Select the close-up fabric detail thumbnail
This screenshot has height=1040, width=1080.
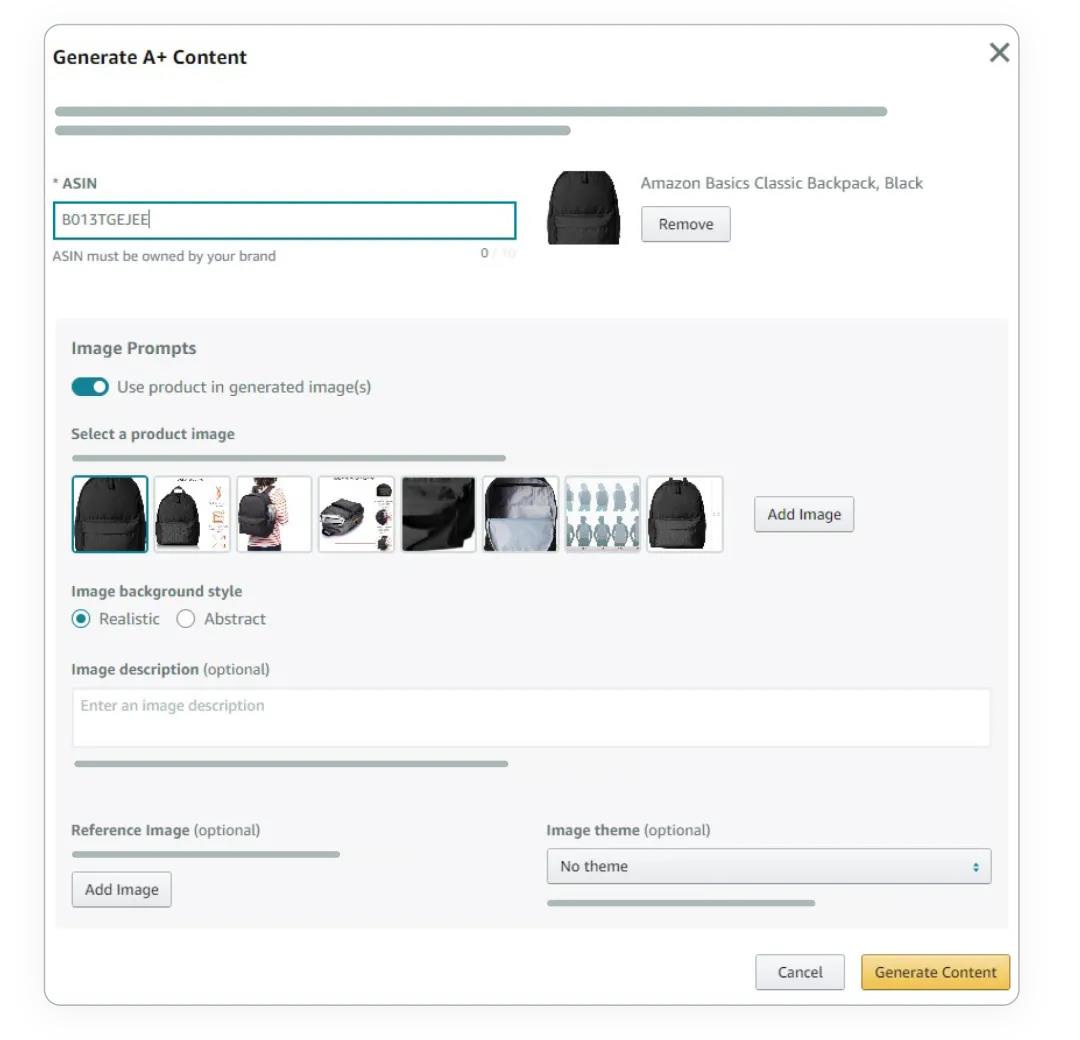(x=438, y=514)
